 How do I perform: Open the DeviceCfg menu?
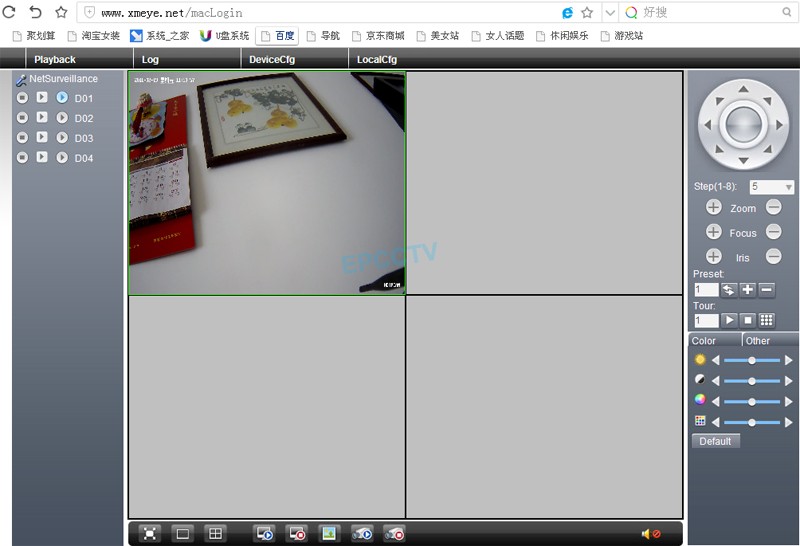272,60
